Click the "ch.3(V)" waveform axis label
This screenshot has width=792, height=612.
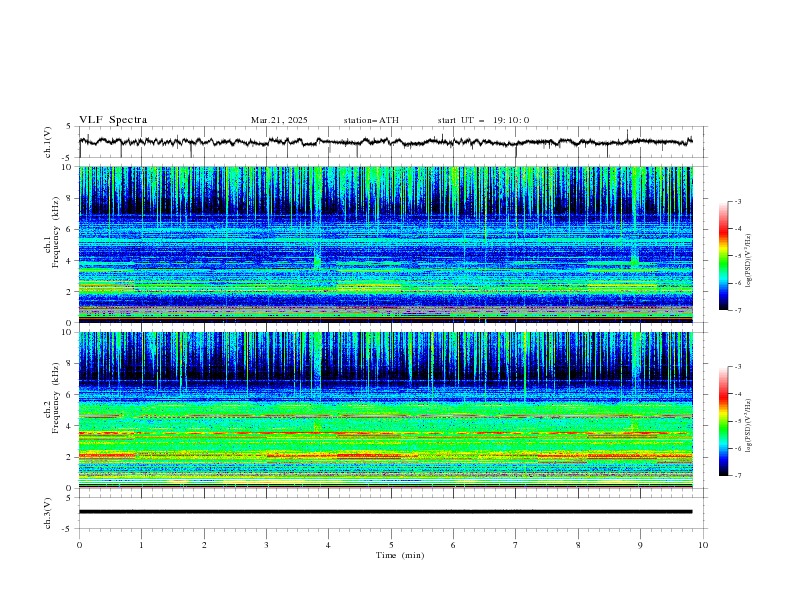[x=48, y=514]
